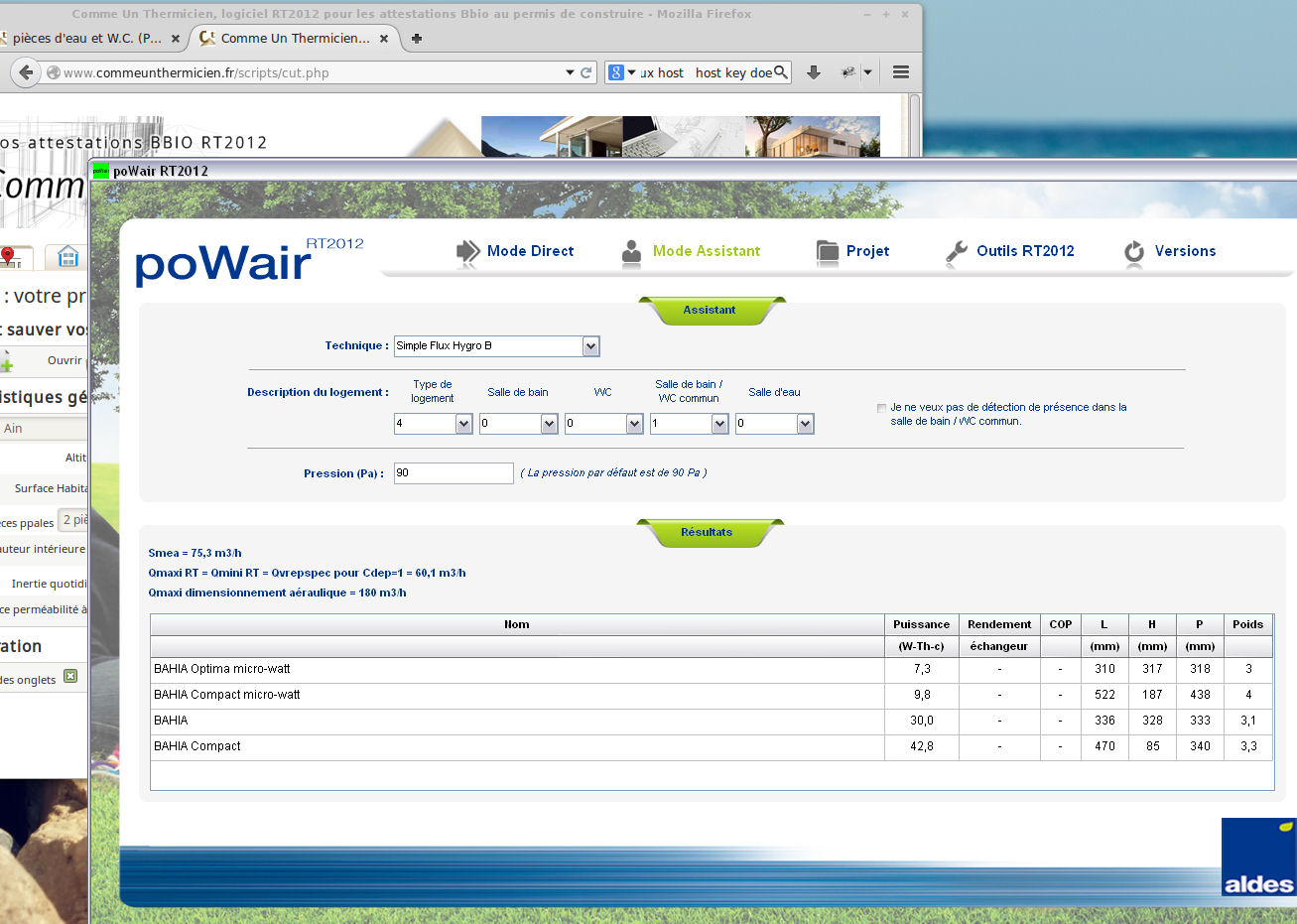Switch to the Comme Un Thermicien tab

tap(295, 39)
